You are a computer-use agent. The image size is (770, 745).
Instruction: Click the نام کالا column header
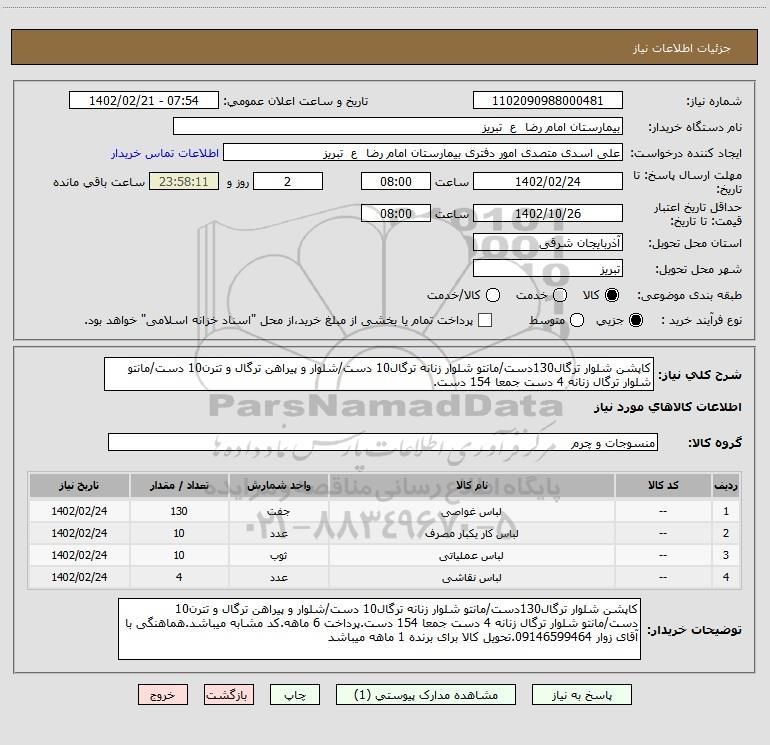click(x=471, y=486)
